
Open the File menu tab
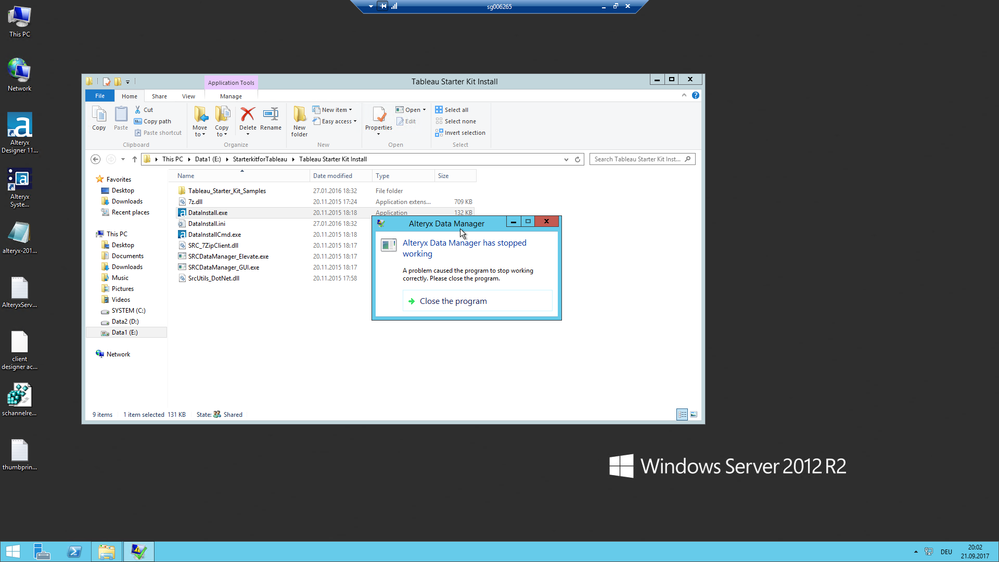tap(99, 96)
